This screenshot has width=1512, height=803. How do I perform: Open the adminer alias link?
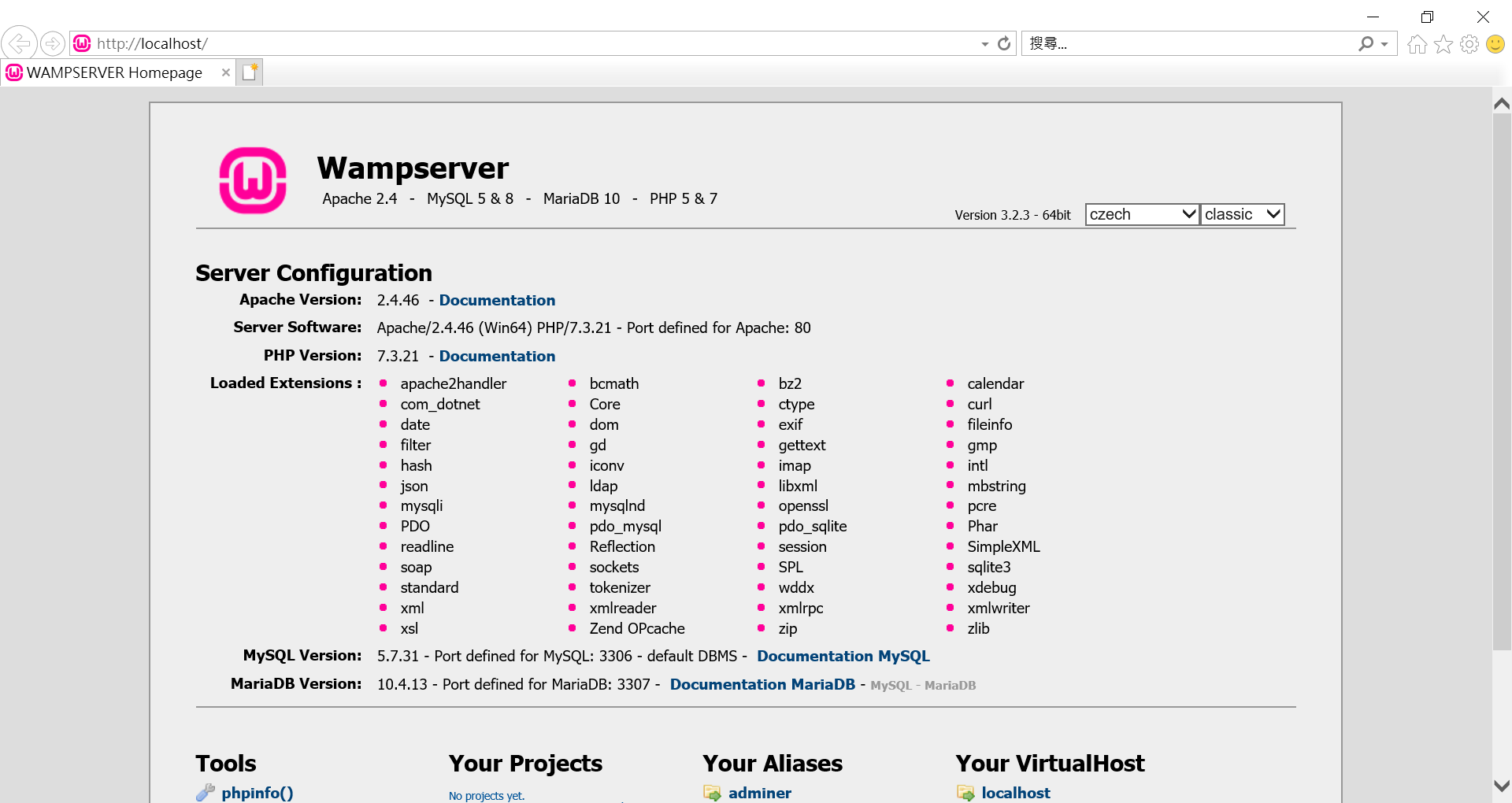(760, 793)
